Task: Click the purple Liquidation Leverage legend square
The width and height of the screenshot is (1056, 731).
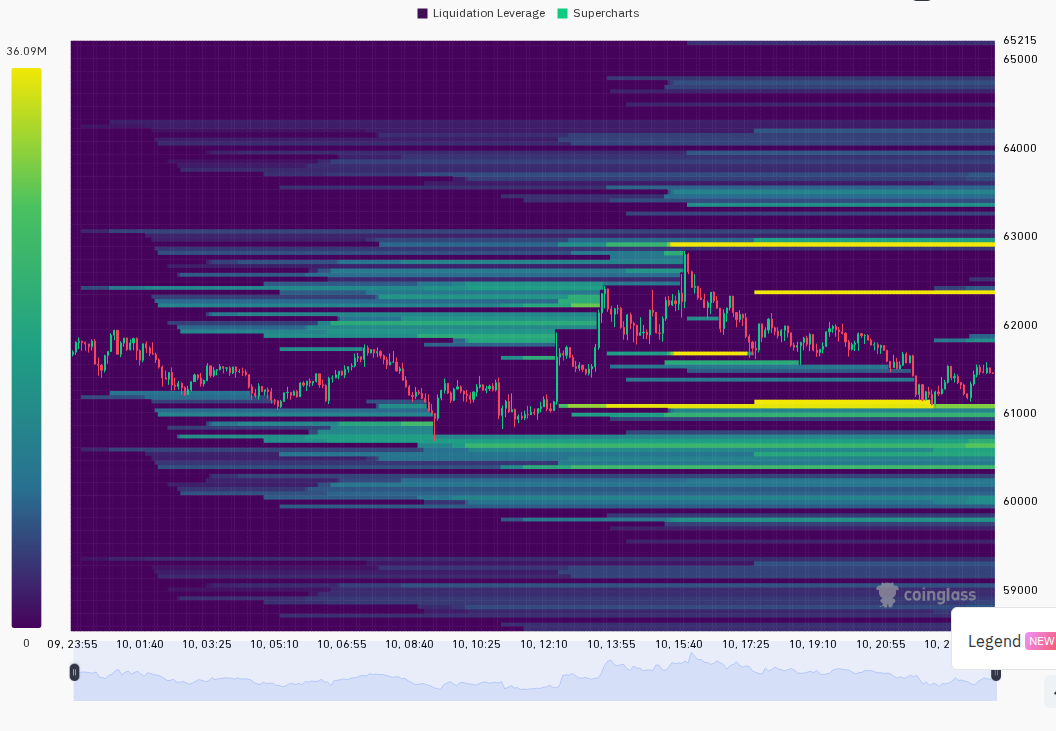Action: (x=422, y=13)
